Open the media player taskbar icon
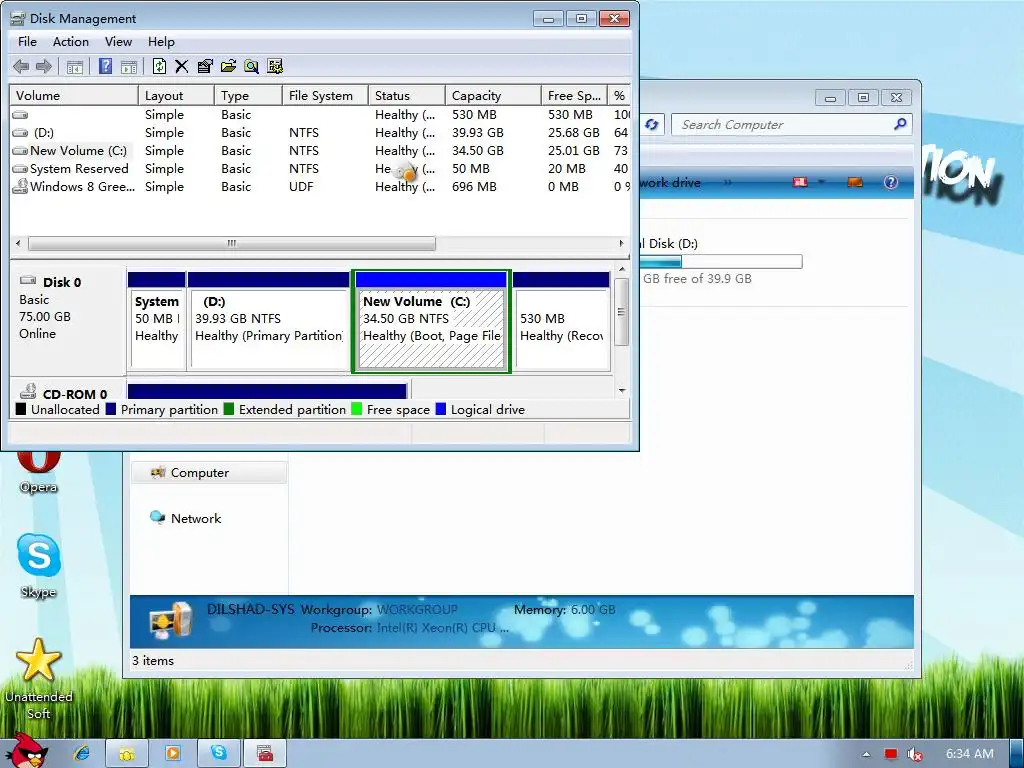 pos(173,753)
